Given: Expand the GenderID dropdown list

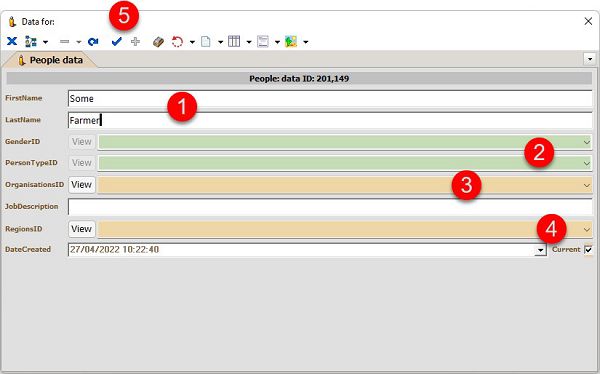Looking at the screenshot, I should pyautogui.click(x=587, y=142).
